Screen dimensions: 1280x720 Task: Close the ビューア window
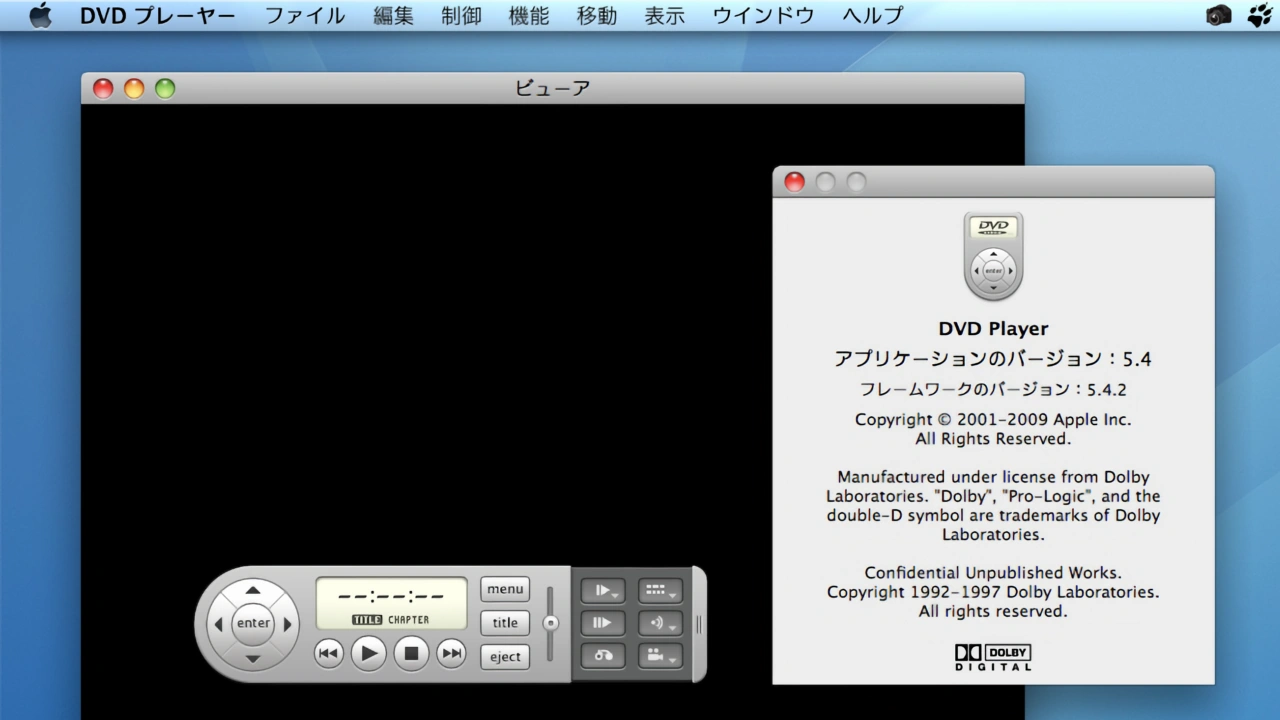[x=103, y=88]
